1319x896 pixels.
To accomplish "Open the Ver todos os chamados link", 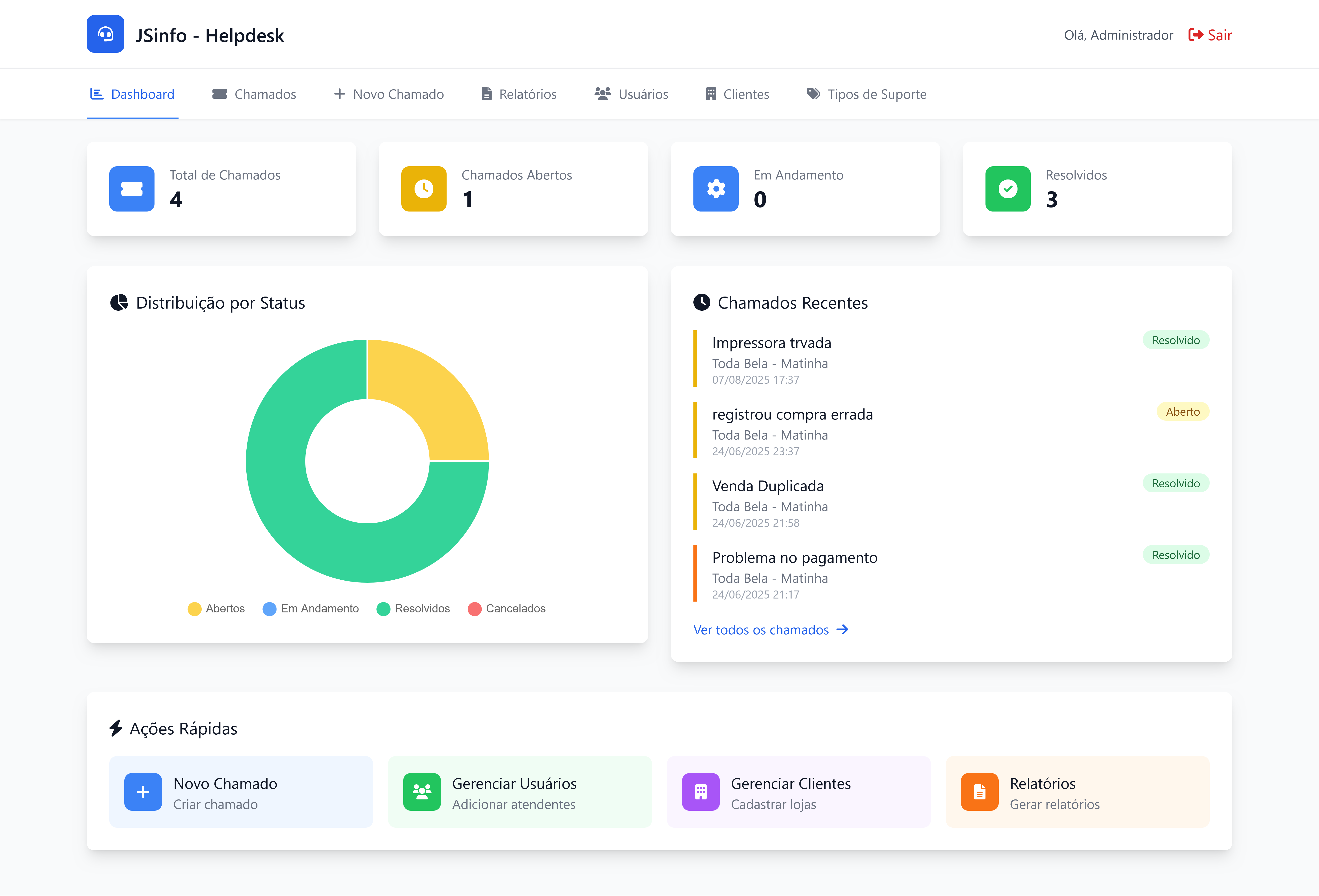I will (x=771, y=630).
